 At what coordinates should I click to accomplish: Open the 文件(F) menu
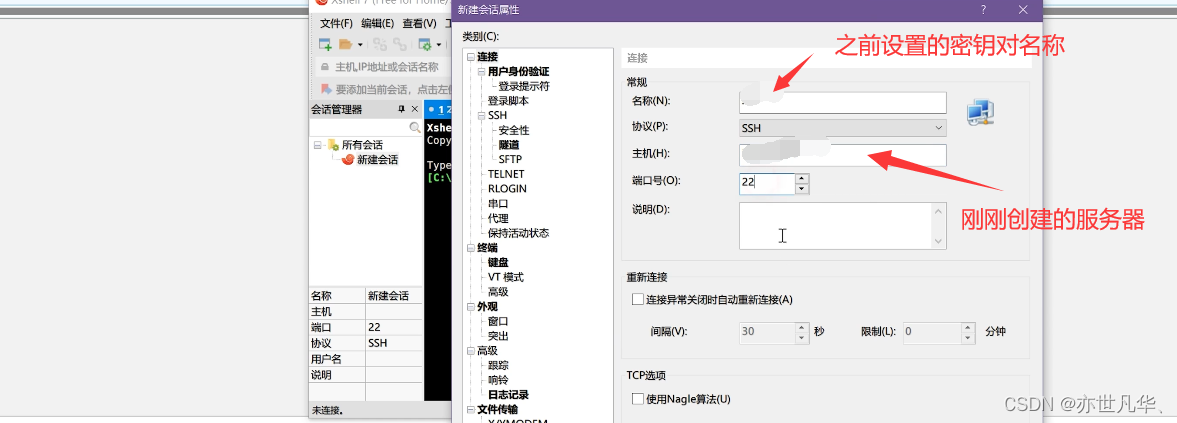[336, 23]
